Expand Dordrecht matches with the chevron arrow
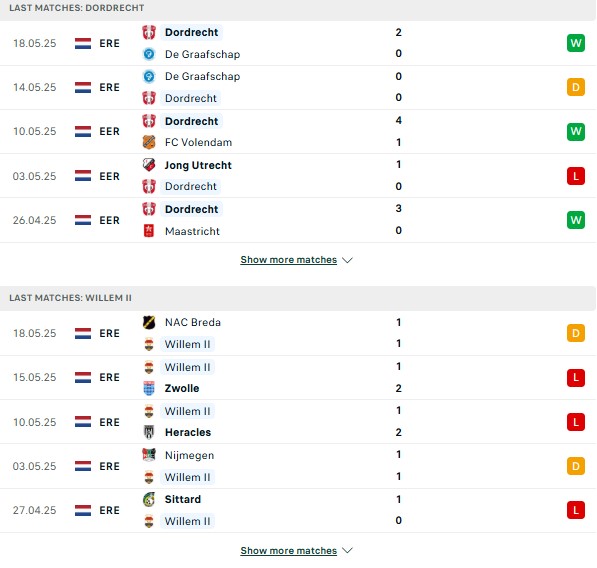Screen dimensions: 597x568 pyautogui.click(x=347, y=260)
